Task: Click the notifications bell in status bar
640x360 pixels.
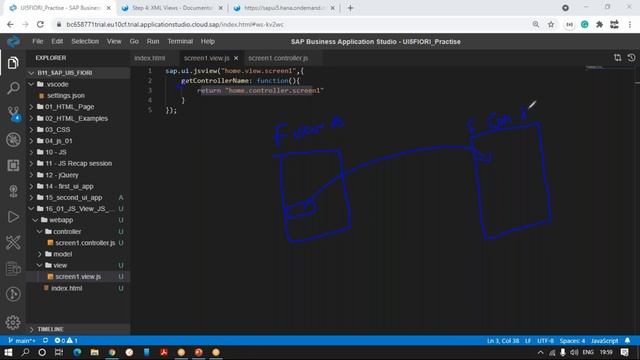Action: [627, 340]
